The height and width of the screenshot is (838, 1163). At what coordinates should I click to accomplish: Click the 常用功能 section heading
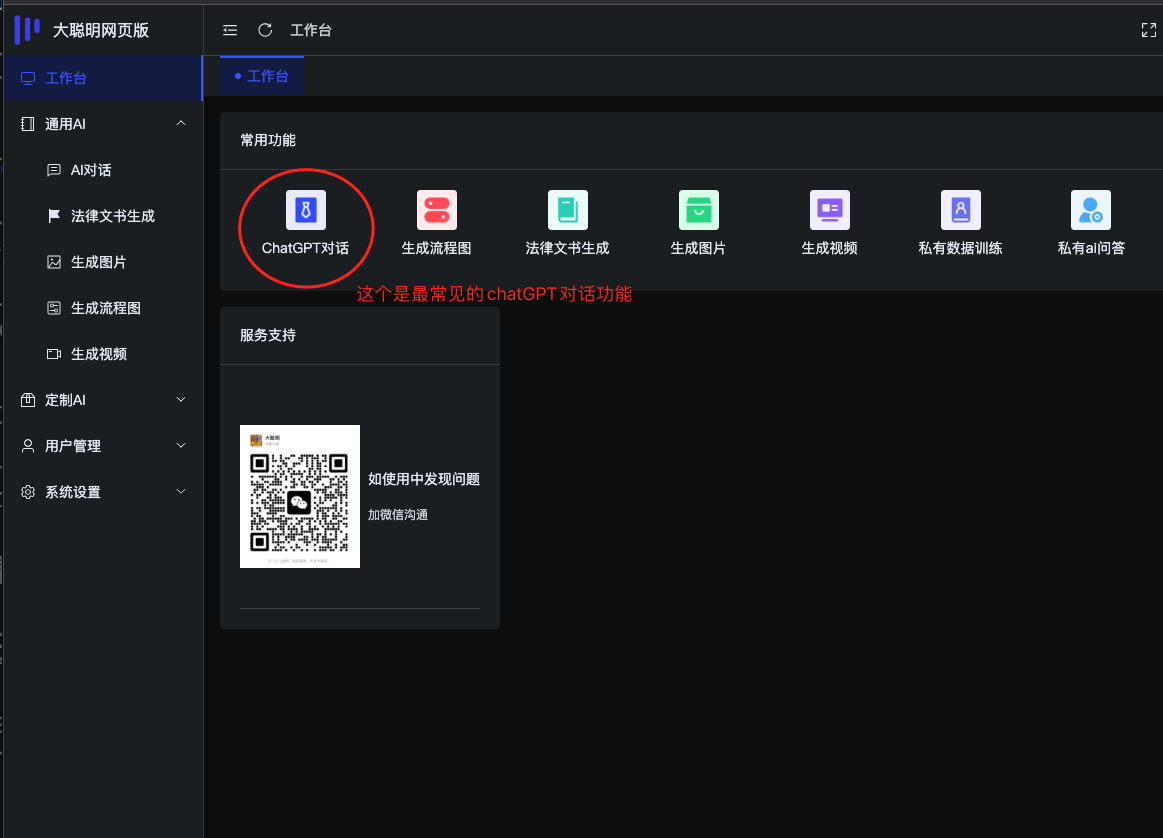pos(268,140)
